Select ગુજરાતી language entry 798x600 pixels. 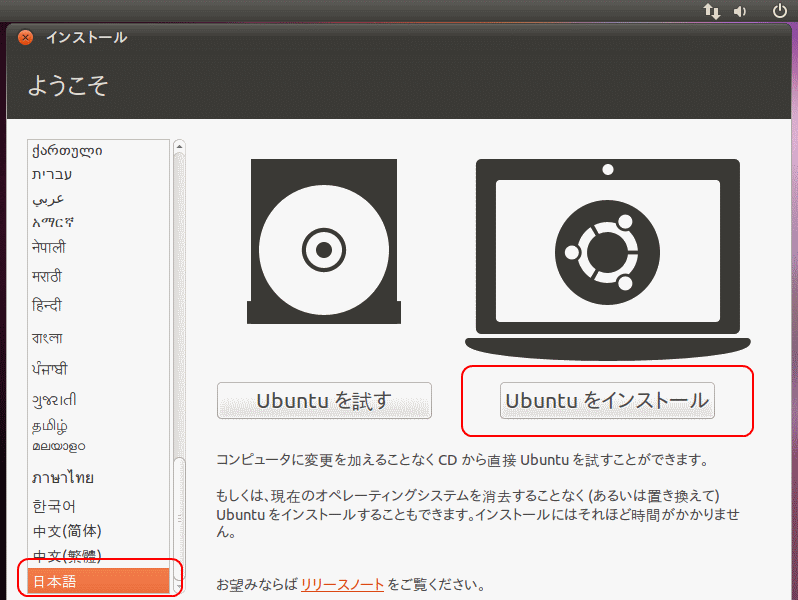(98, 399)
